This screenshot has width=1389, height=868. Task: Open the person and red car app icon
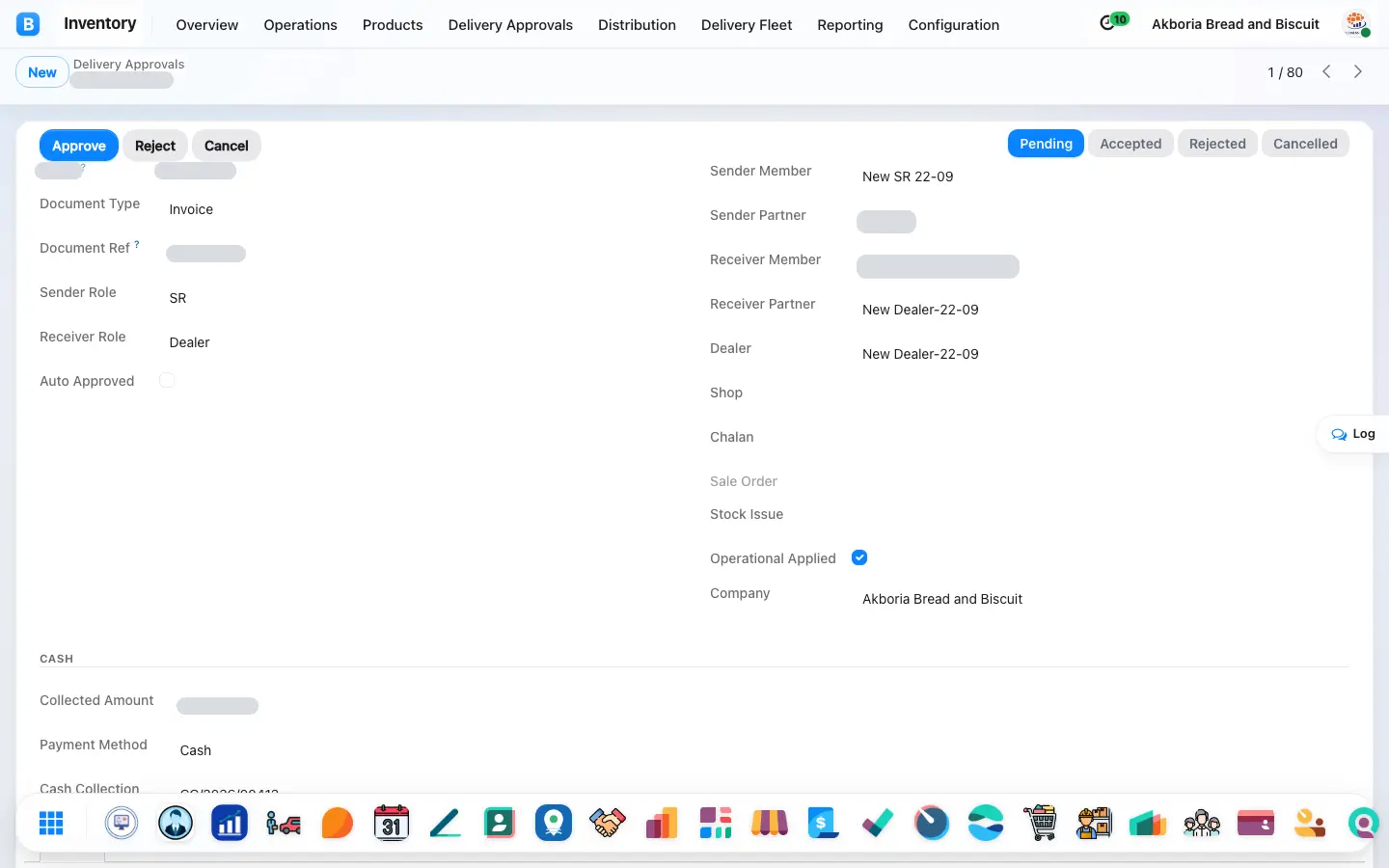coord(284,824)
